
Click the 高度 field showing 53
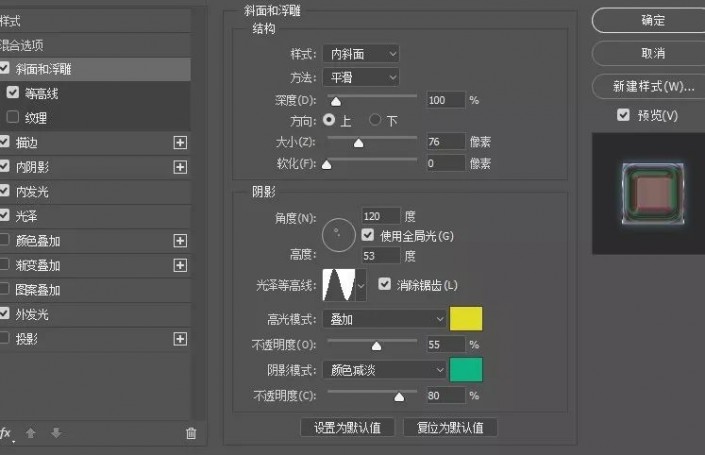[380, 256]
